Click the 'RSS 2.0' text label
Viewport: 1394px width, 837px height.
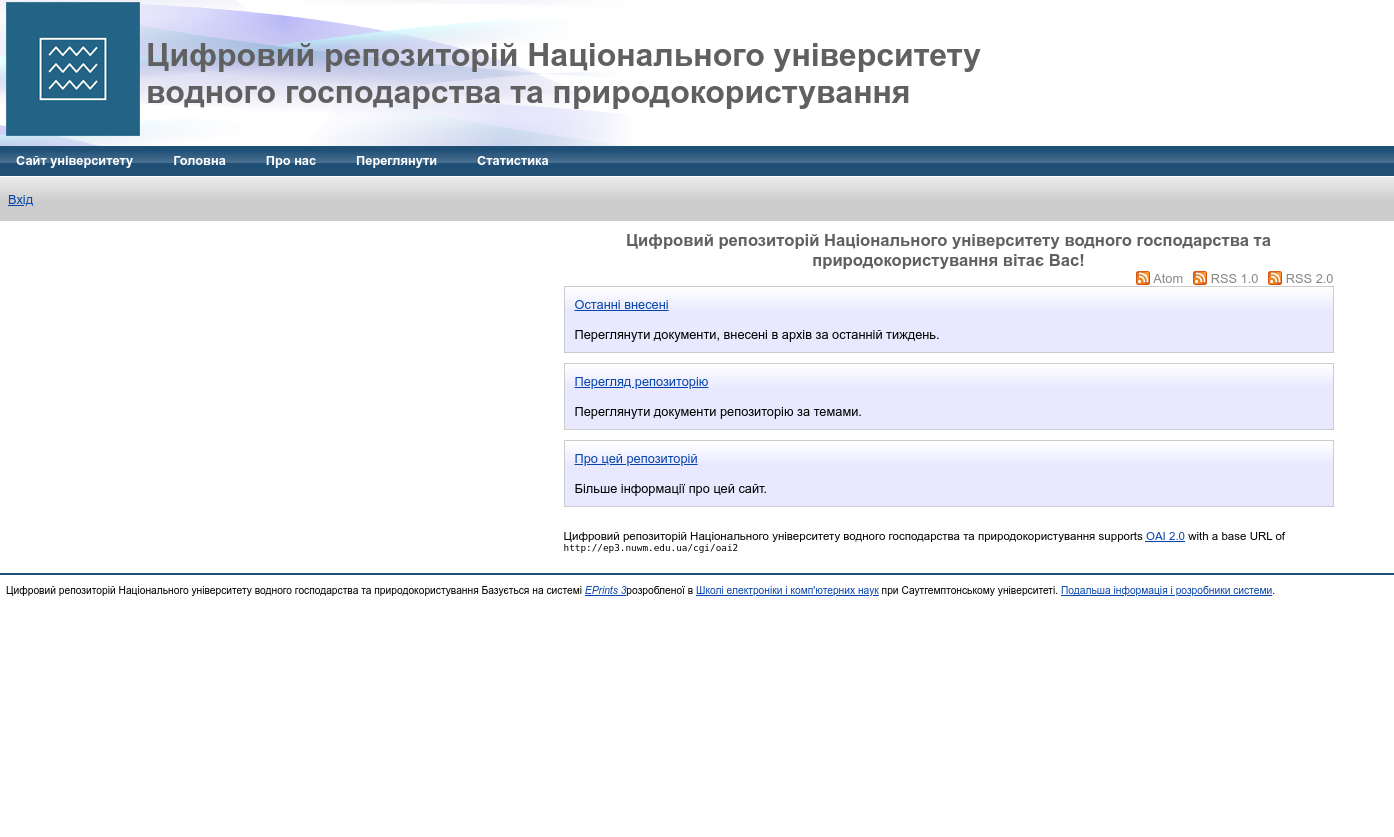pyautogui.click(x=1309, y=278)
